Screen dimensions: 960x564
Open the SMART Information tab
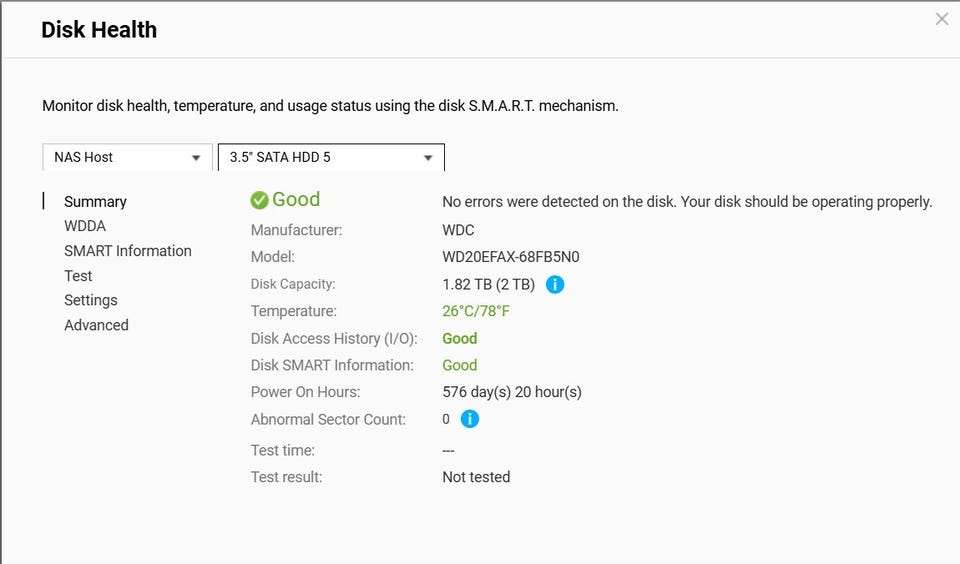pyautogui.click(x=128, y=250)
